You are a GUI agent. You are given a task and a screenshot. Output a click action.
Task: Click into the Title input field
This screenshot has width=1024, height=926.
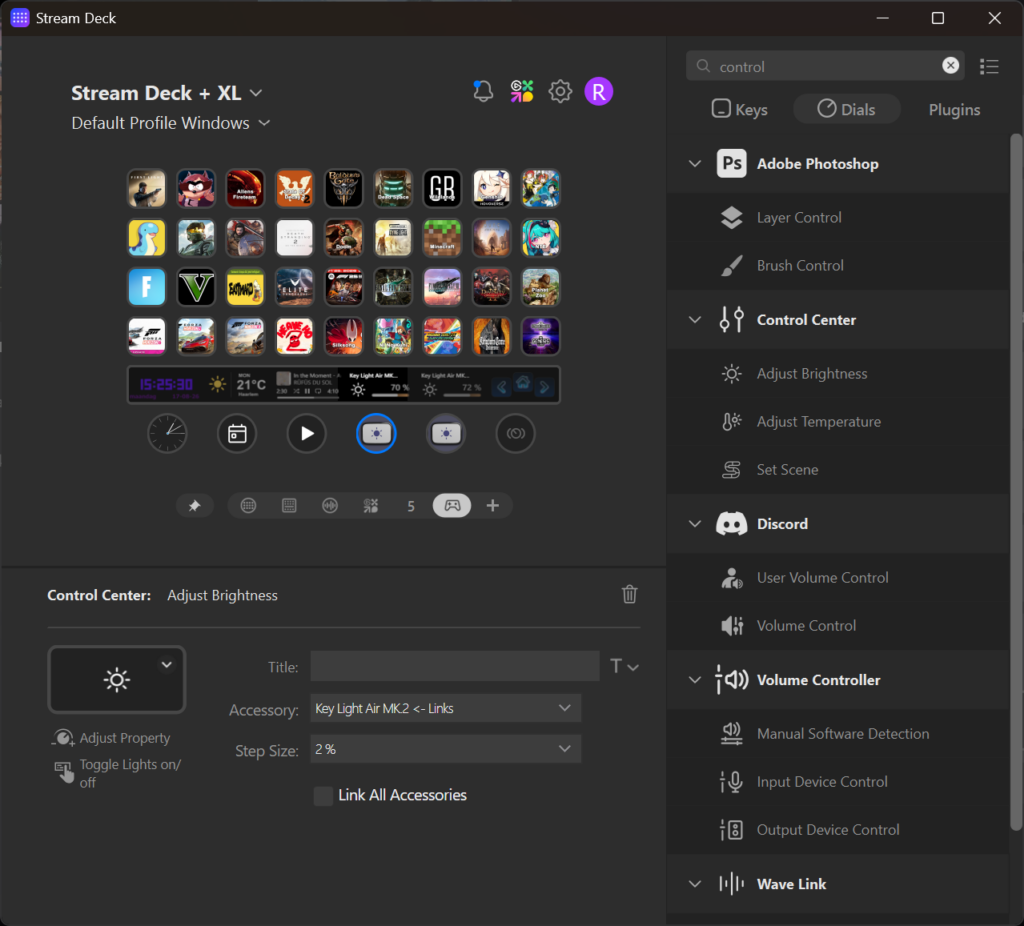coord(455,666)
